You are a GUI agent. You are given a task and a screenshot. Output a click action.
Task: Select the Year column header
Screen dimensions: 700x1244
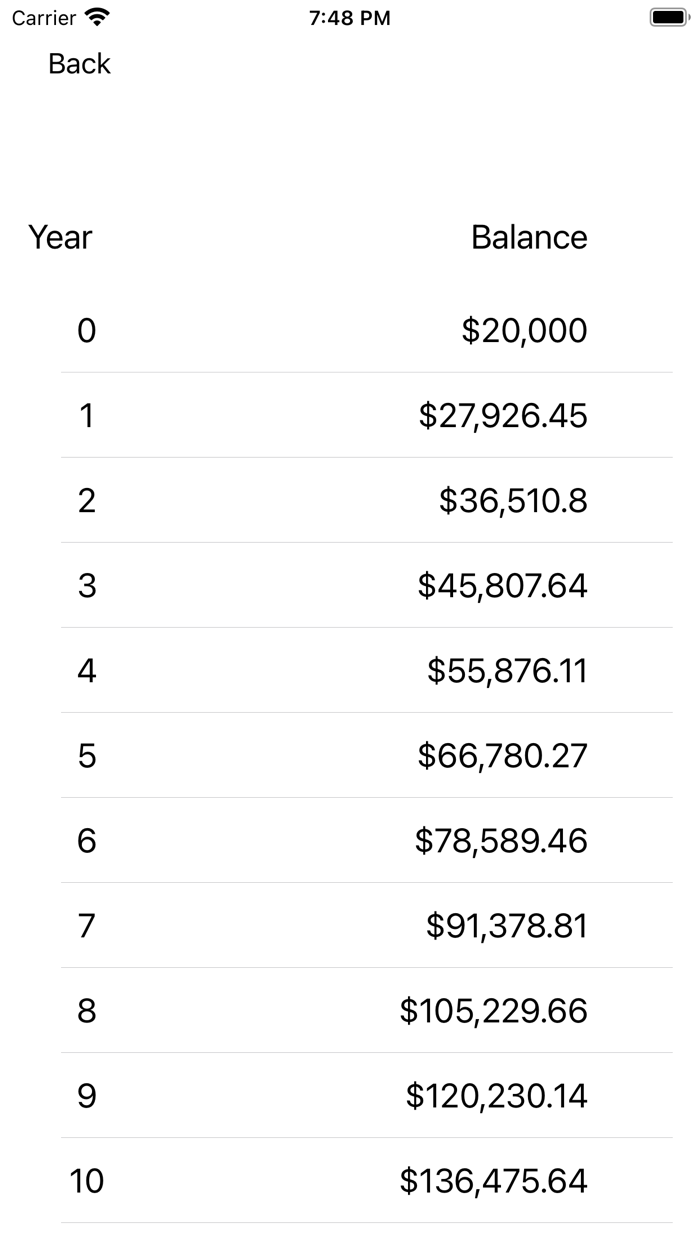coord(60,237)
